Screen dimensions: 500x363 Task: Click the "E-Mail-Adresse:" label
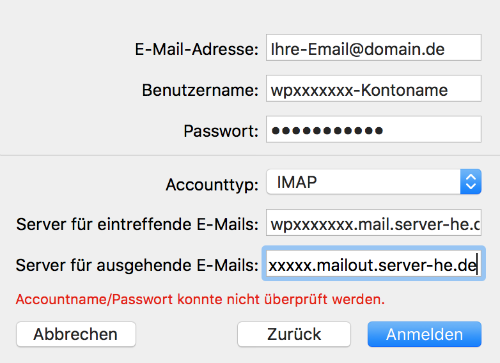(196, 49)
